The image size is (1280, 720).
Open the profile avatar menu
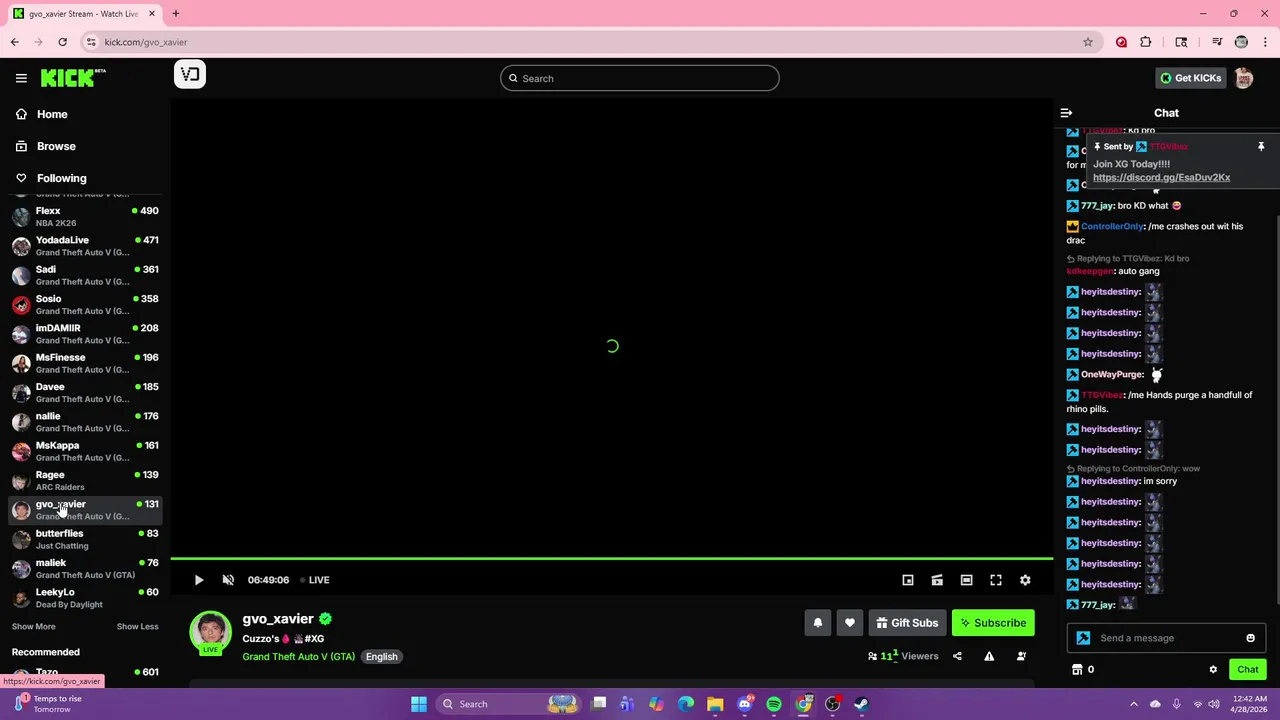pyautogui.click(x=1243, y=78)
